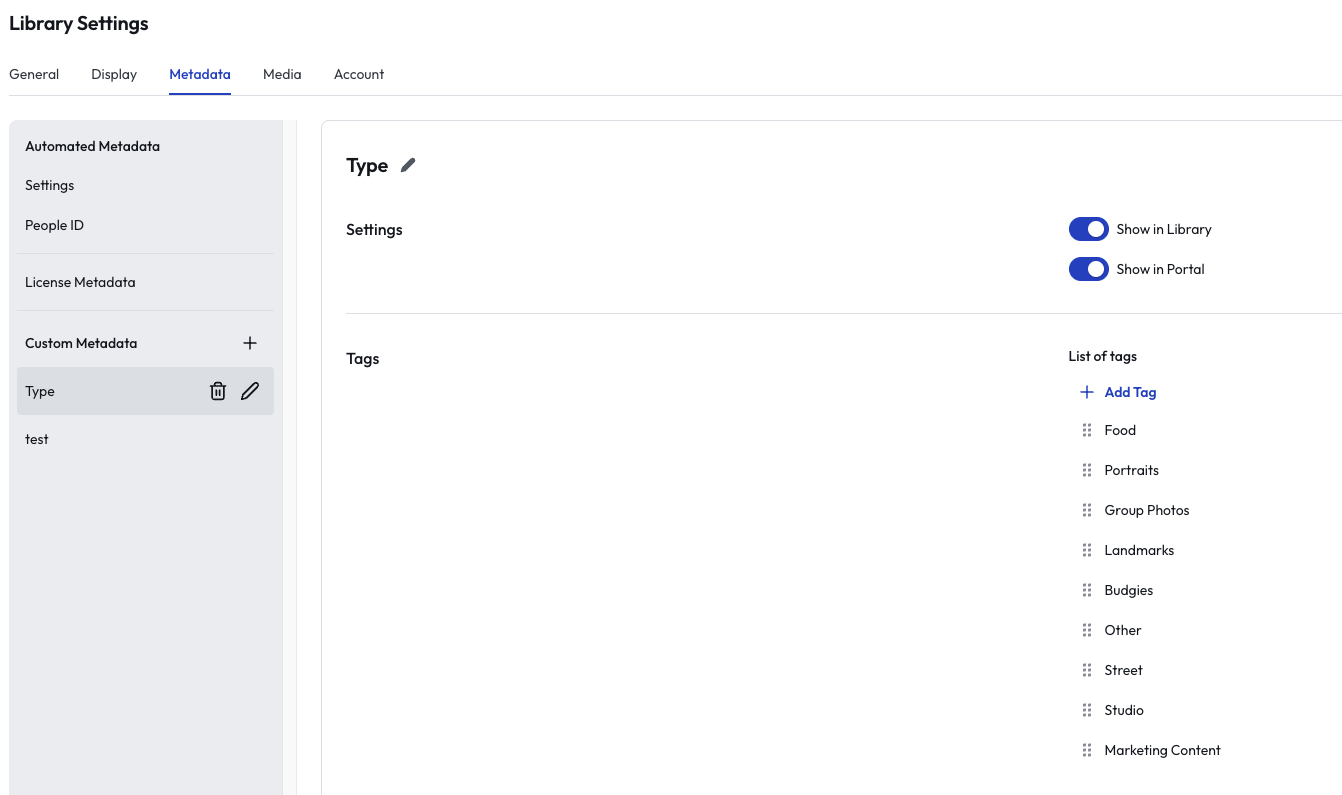Click the Food tag name
Viewport: 1342px width, 795px height.
(x=1120, y=430)
